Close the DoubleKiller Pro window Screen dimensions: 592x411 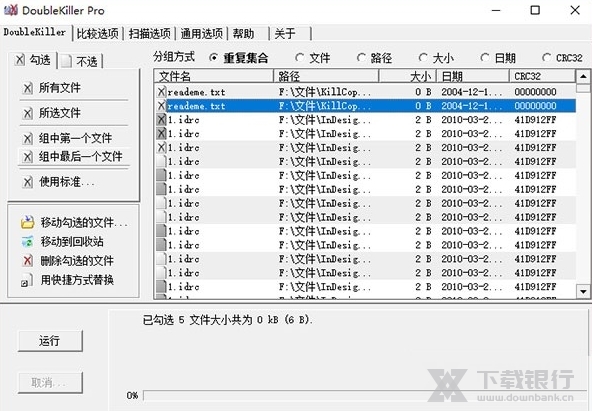point(575,10)
